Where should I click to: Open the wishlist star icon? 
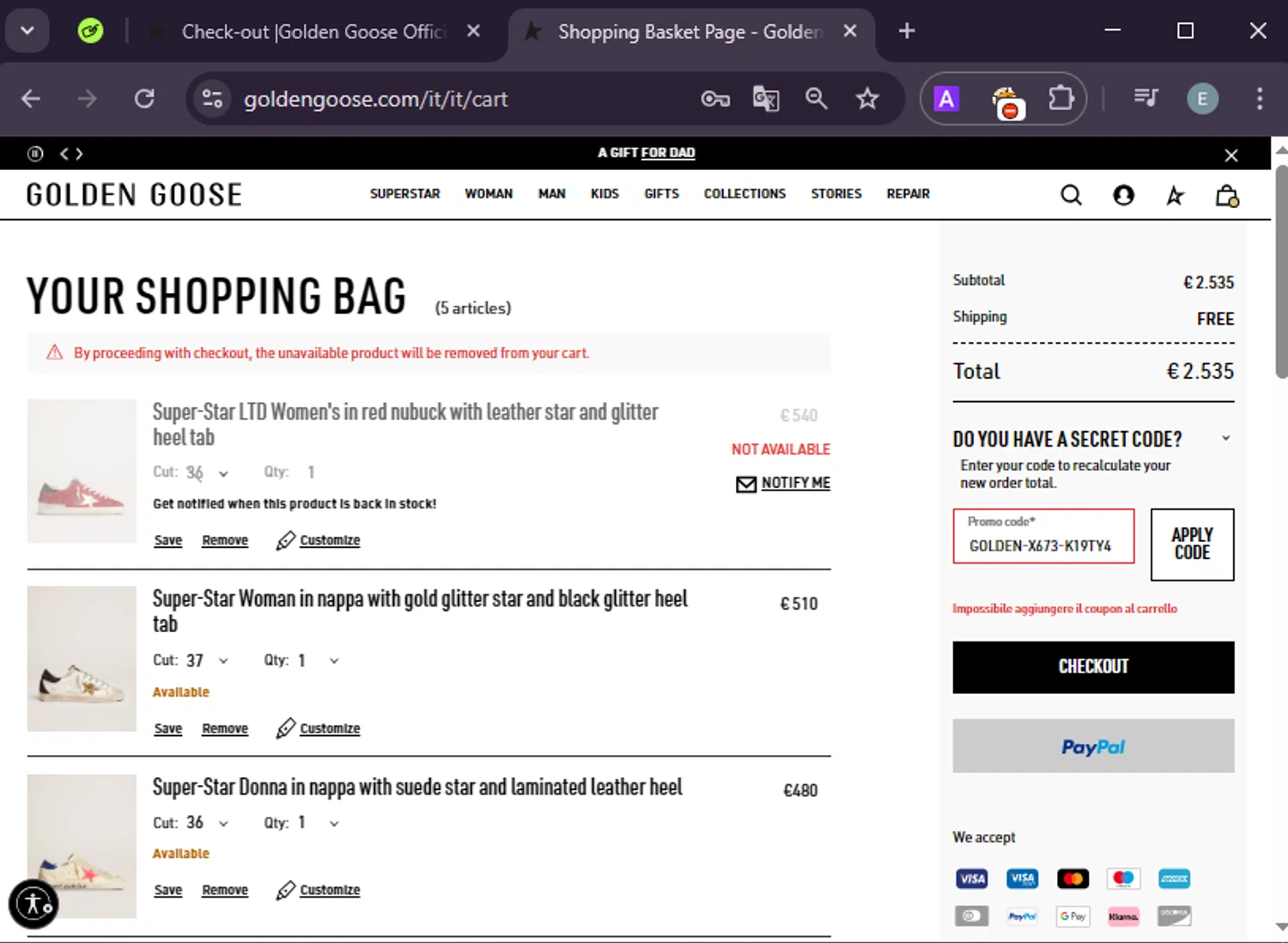click(1175, 196)
